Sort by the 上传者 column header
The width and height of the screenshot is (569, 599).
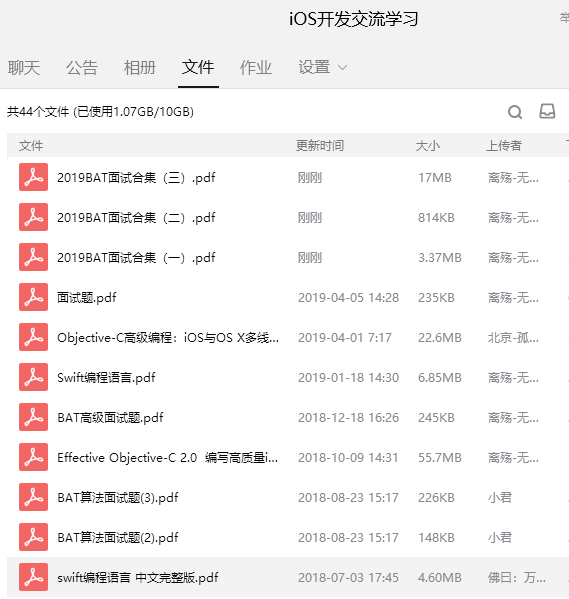pos(504,146)
